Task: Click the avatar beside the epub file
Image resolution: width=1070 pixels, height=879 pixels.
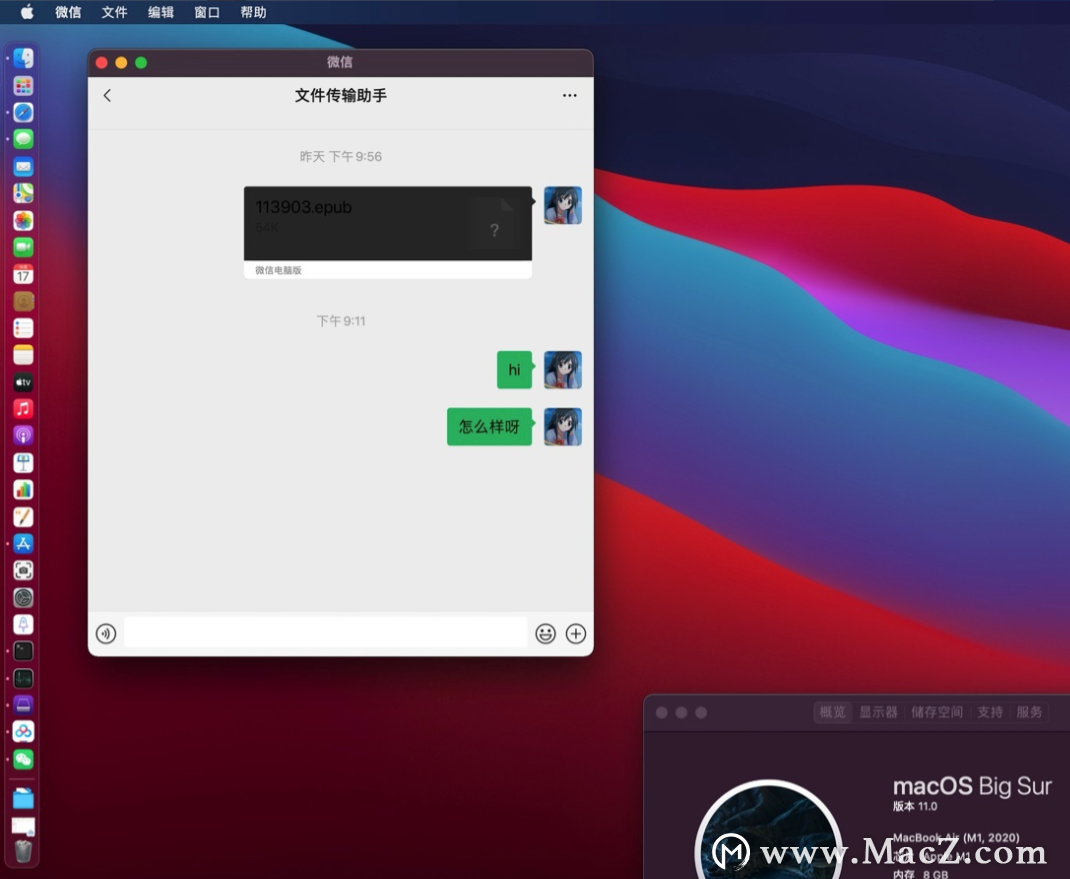Action: click(x=563, y=205)
